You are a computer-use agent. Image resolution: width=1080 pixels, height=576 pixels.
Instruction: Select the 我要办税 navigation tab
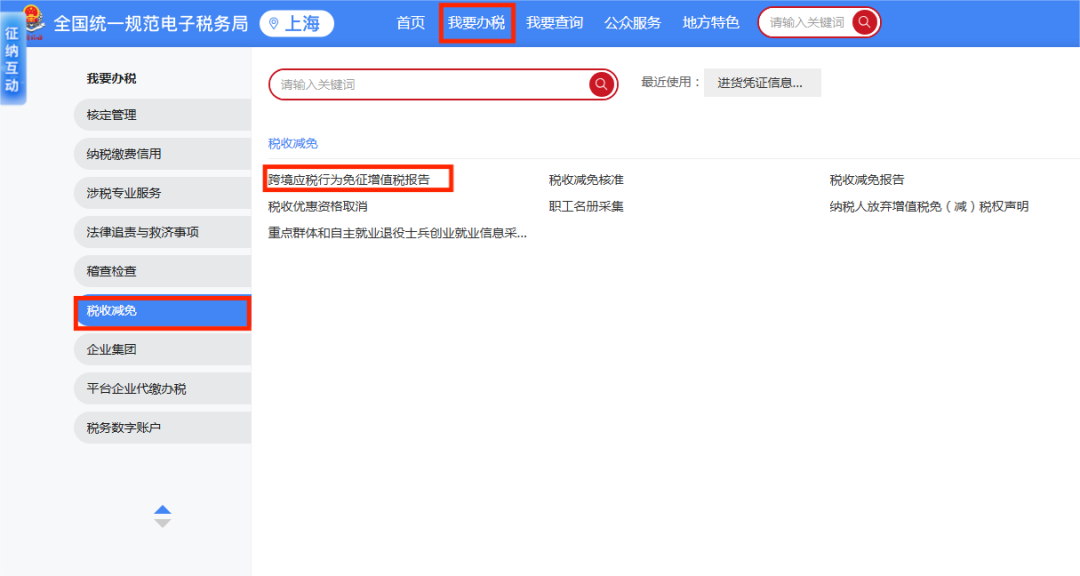click(x=477, y=23)
